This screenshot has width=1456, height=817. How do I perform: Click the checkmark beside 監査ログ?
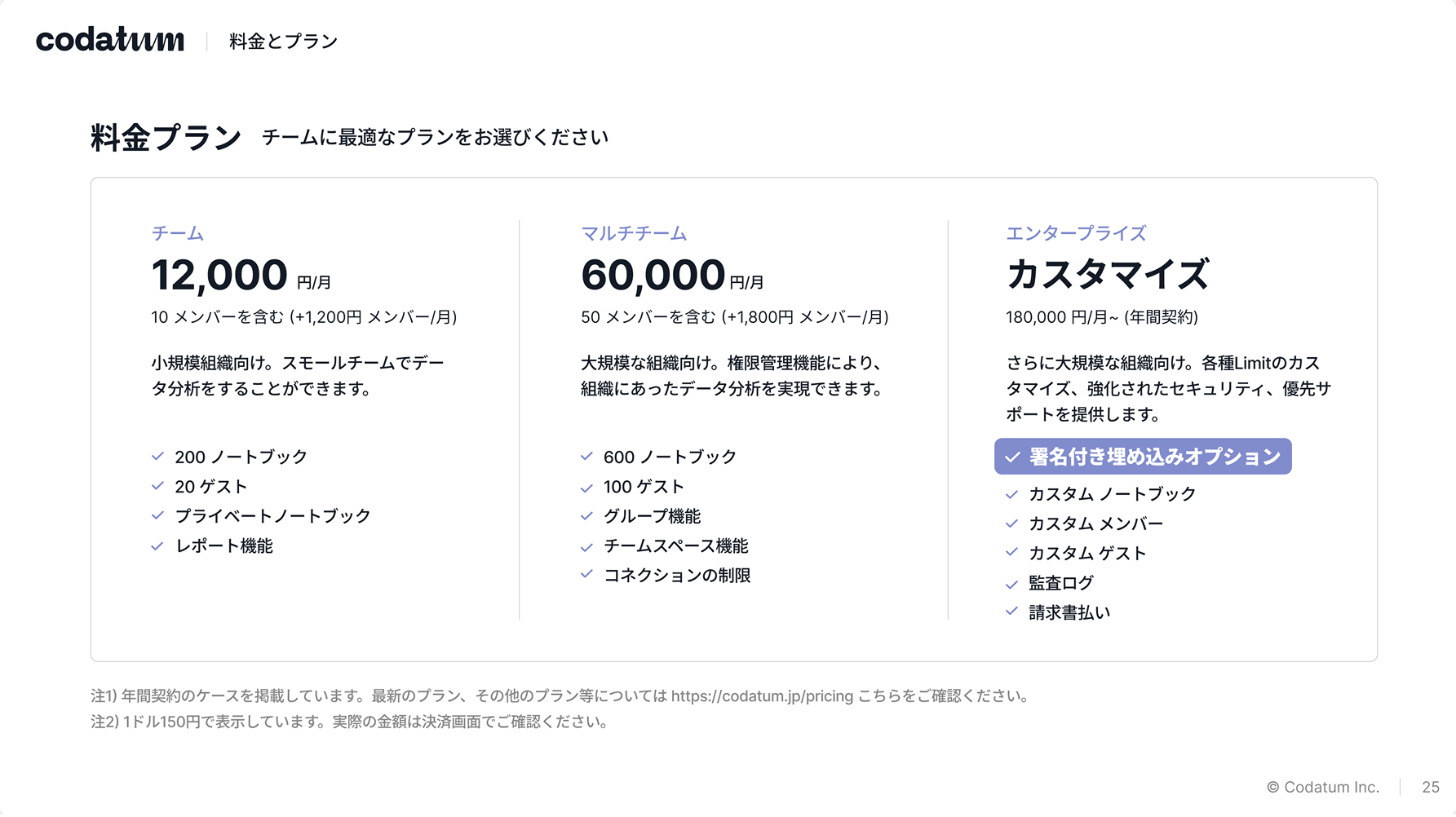[1011, 584]
